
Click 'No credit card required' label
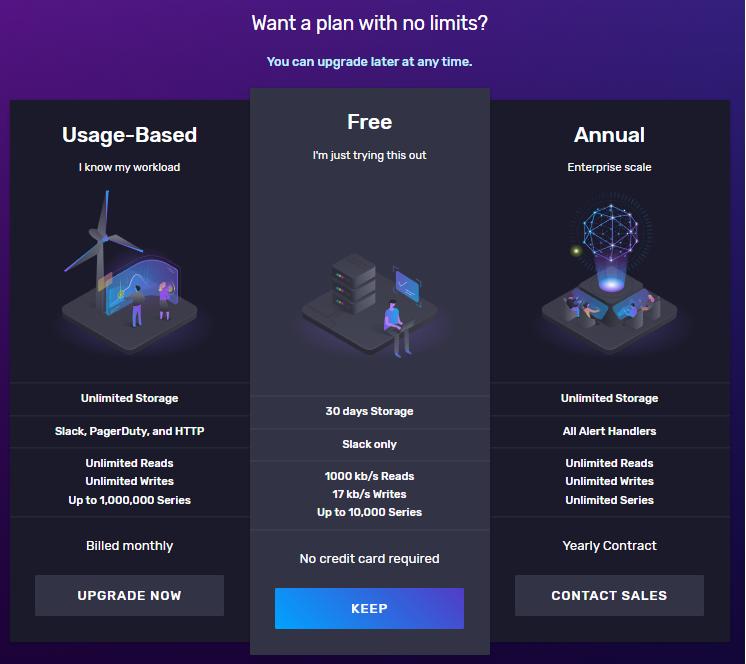370,558
